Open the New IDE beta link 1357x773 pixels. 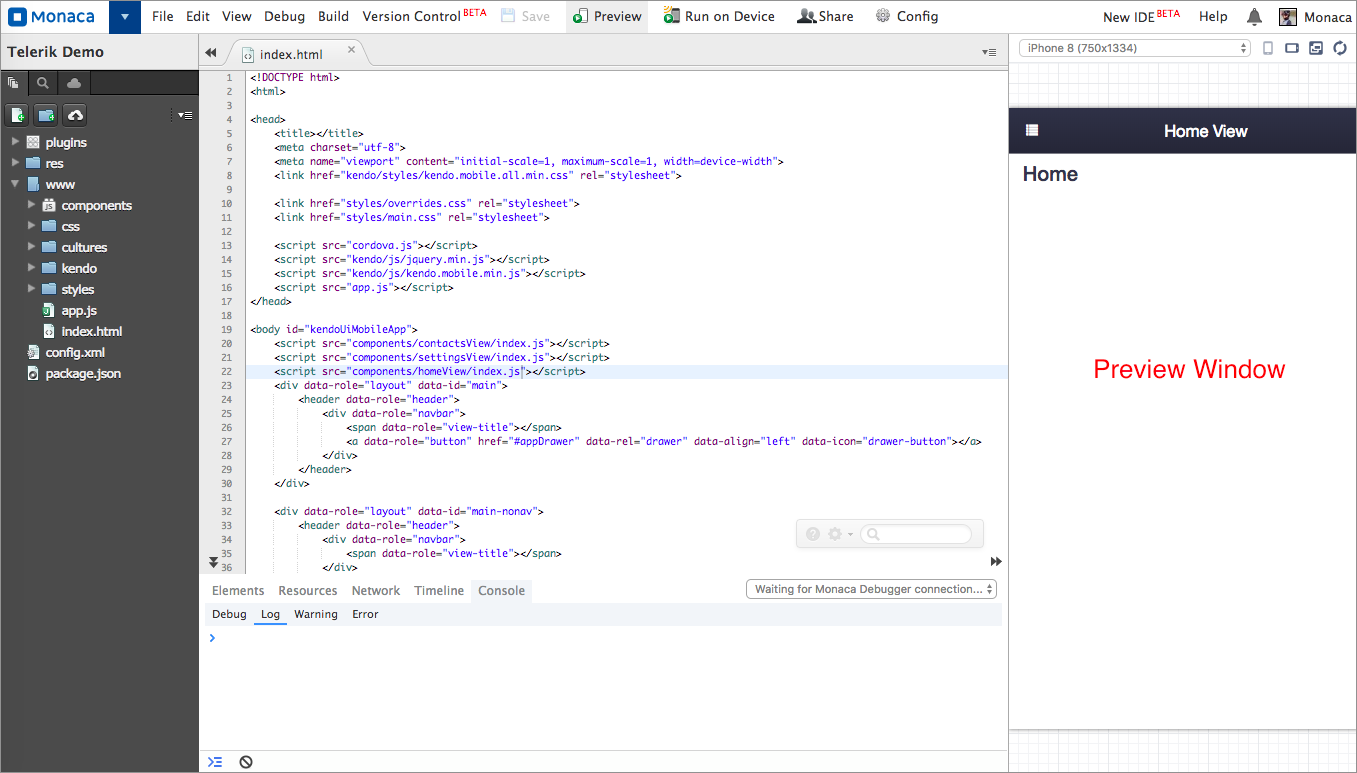[1141, 16]
